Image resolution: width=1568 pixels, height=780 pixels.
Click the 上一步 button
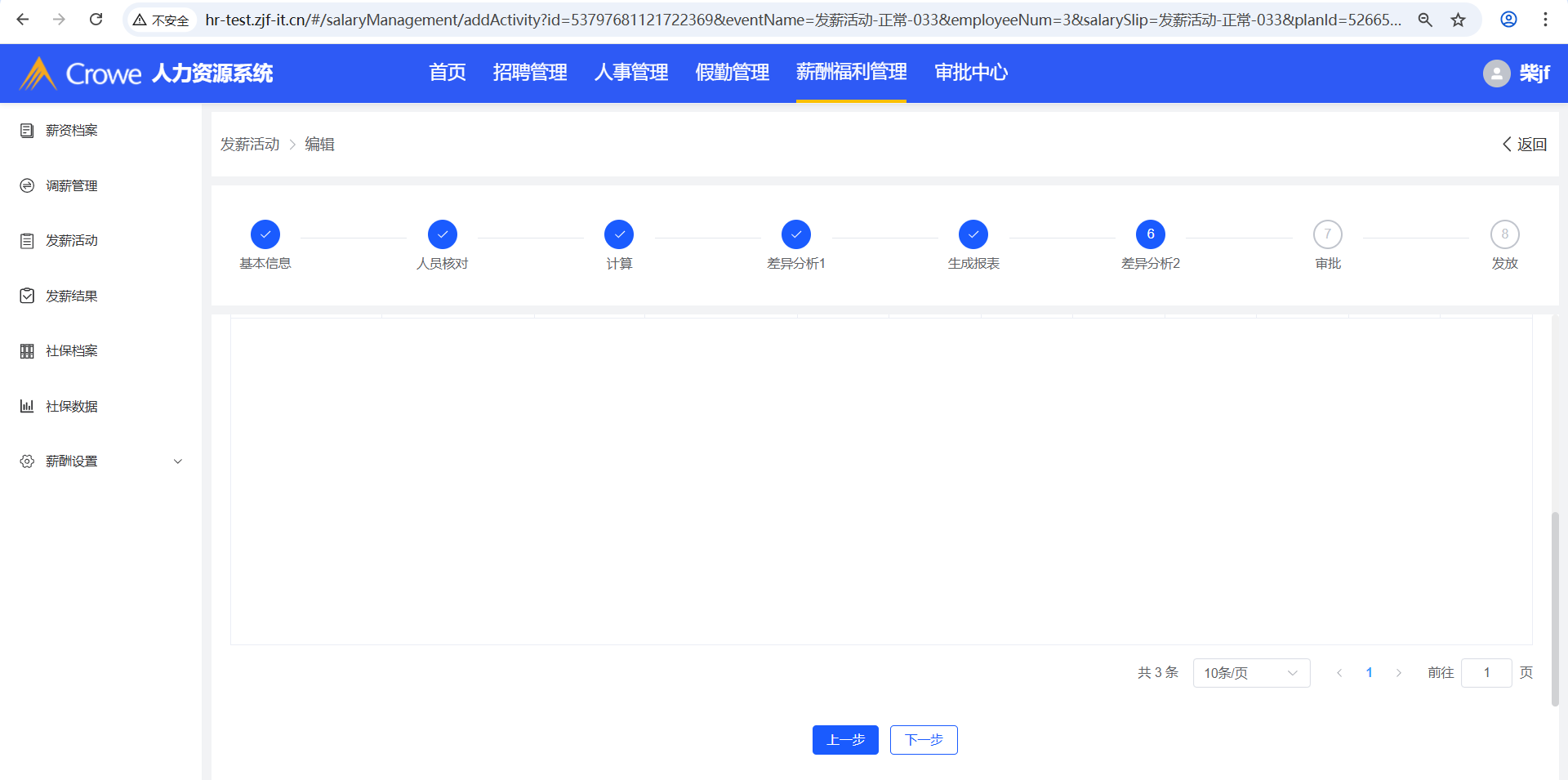pyautogui.click(x=845, y=740)
